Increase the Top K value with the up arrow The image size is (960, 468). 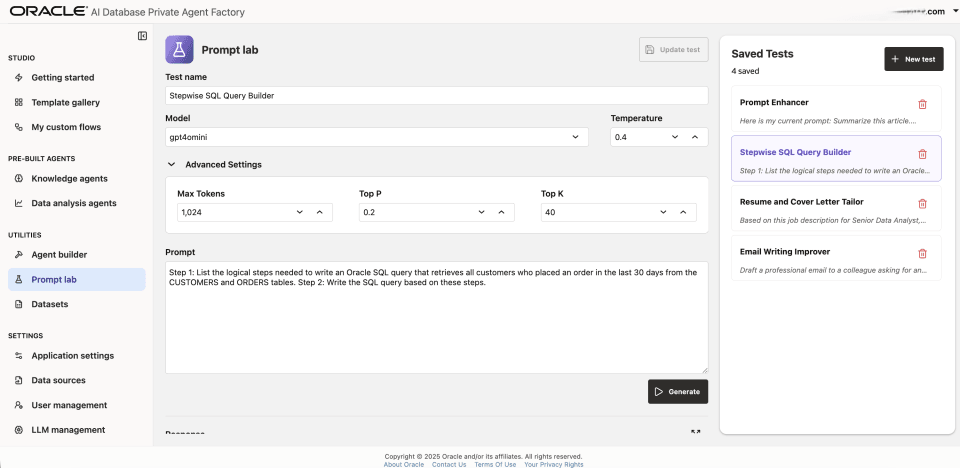[x=683, y=212]
